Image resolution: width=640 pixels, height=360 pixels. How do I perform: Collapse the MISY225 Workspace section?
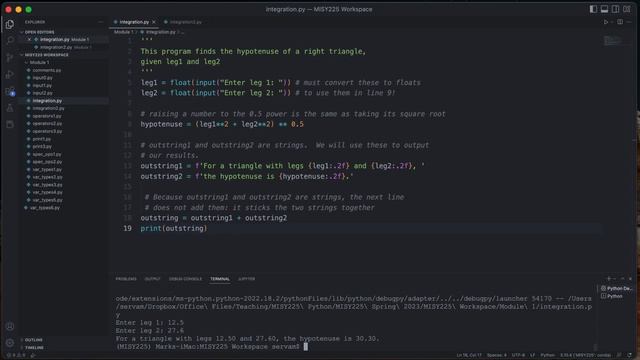point(46,55)
